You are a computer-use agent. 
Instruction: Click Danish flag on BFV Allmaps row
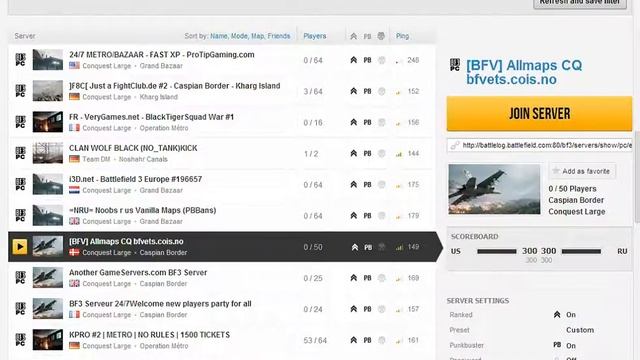point(74,252)
